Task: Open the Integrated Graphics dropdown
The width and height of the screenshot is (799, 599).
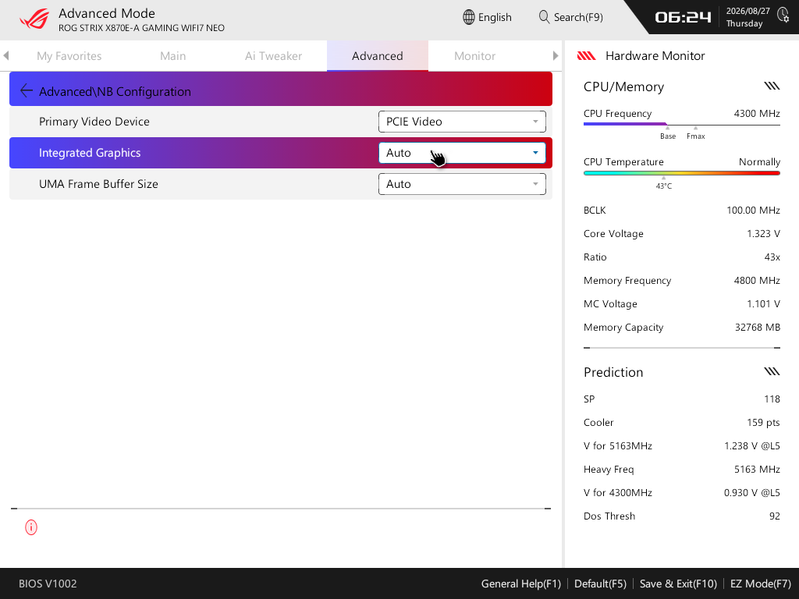Action: click(462, 153)
